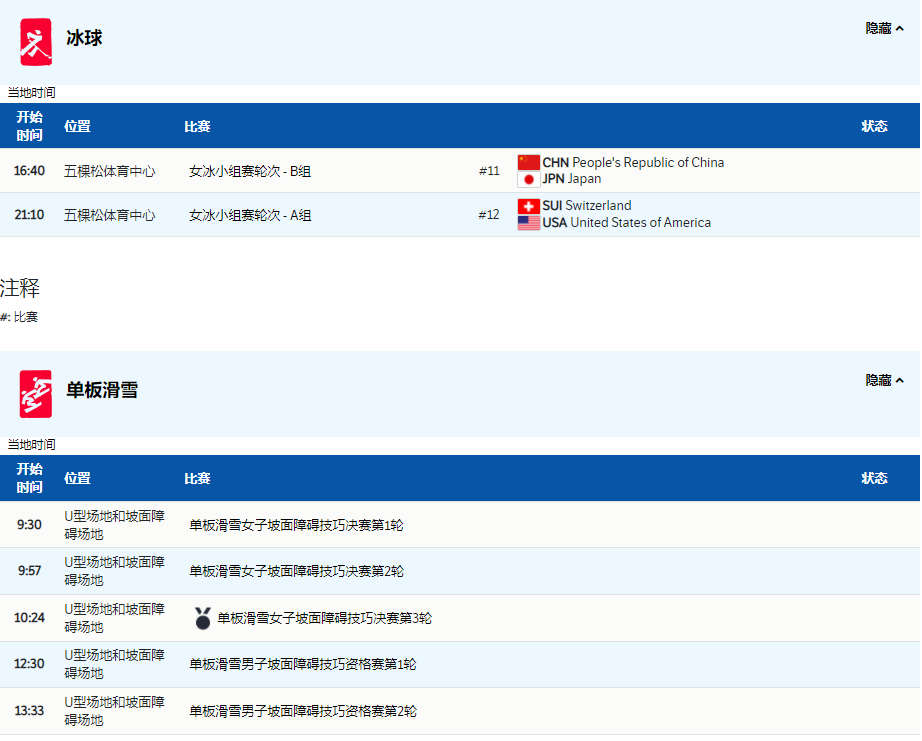This screenshot has width=922, height=741.
Task: Click the China flag icon
Action: [528, 163]
